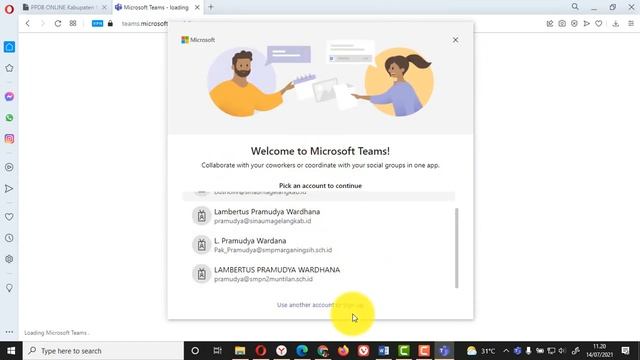This screenshot has height=360, width=640.
Task: Open the edit page icon in address bar
Action: pyautogui.click(x=550, y=24)
